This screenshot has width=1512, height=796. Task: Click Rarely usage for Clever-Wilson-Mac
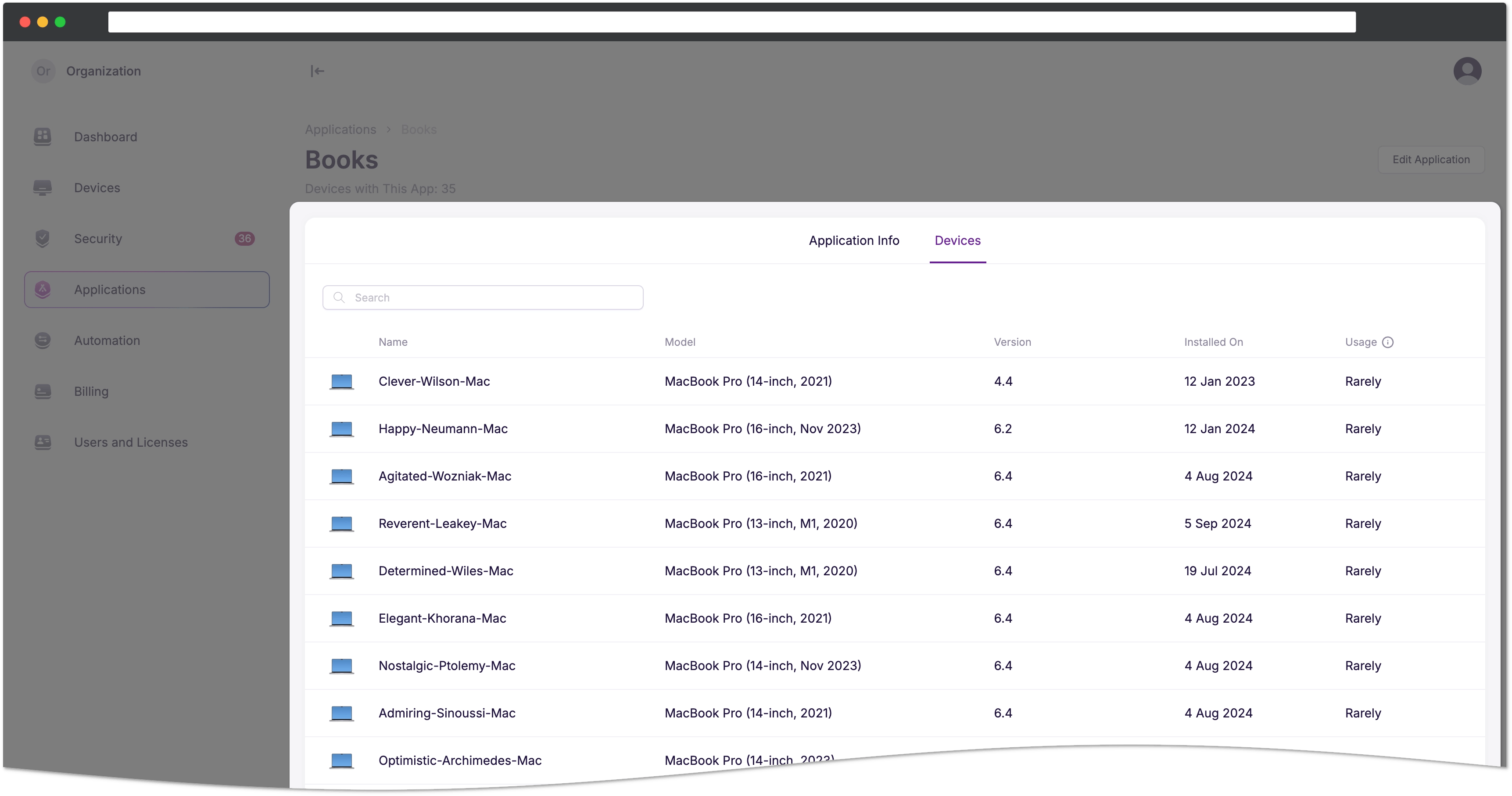[1363, 382]
